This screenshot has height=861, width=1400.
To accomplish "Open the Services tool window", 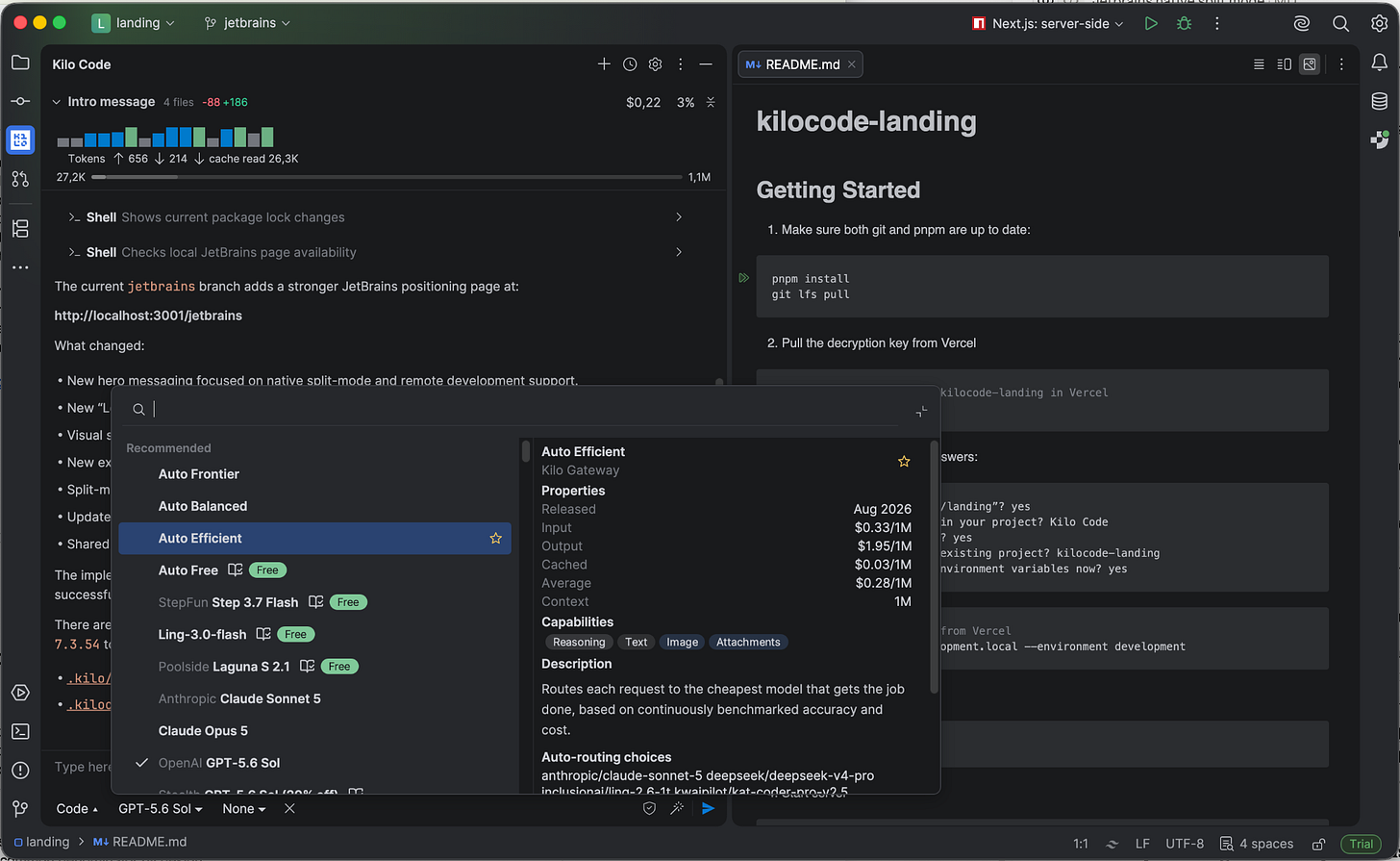I will (20, 693).
